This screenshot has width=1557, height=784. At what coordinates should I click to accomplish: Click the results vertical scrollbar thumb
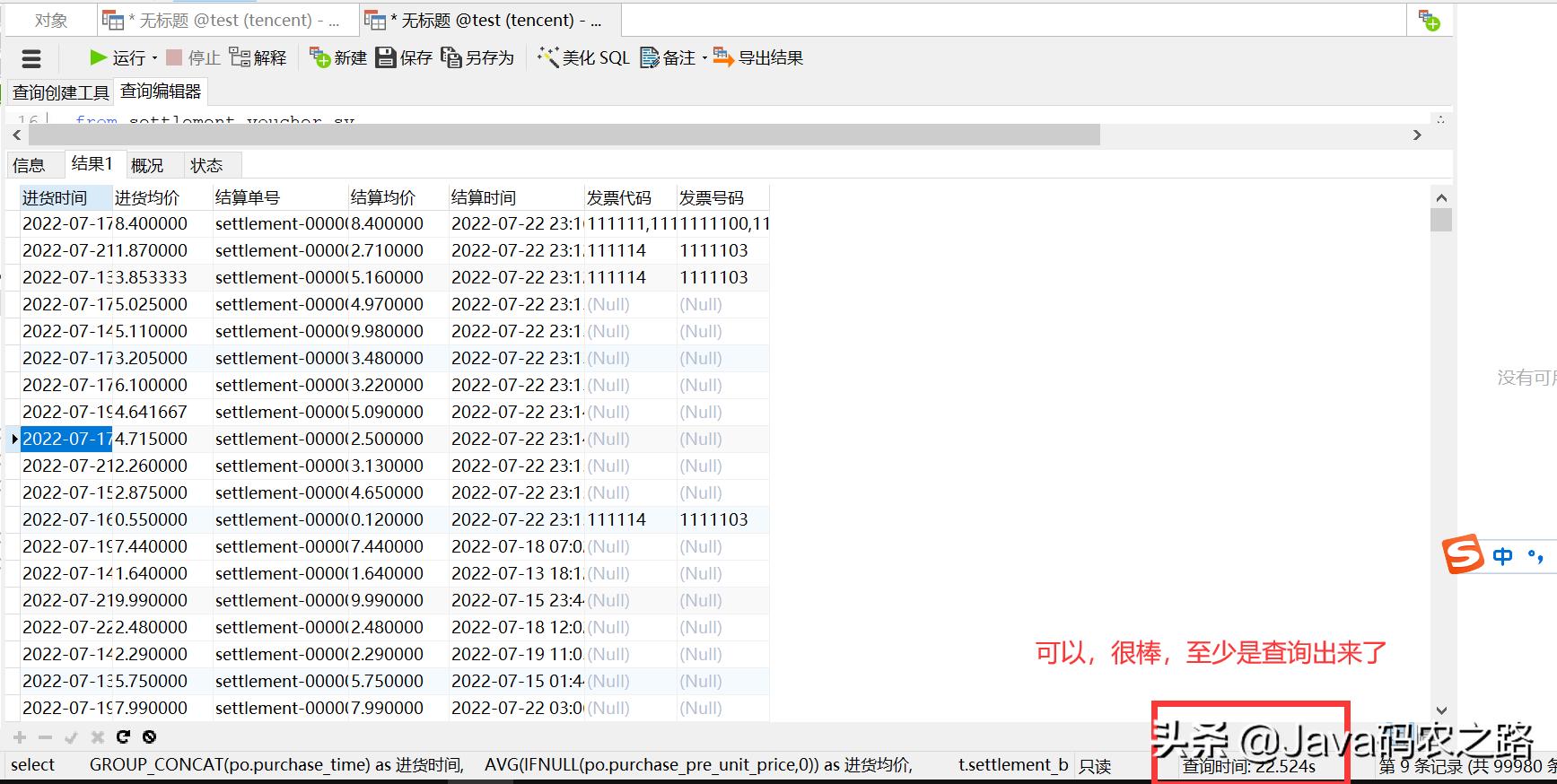point(1441,220)
